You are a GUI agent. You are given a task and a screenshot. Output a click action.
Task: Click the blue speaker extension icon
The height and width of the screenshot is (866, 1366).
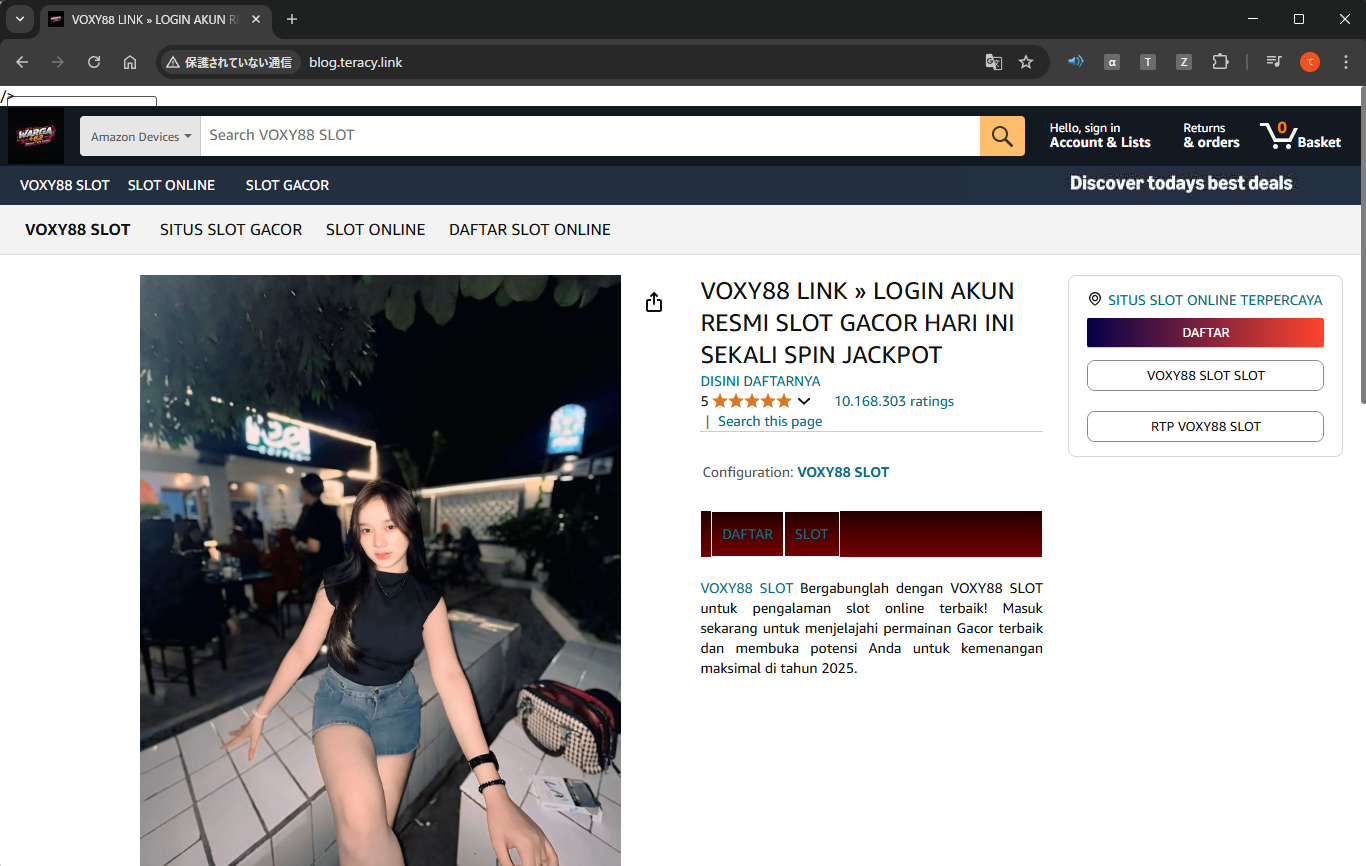[1076, 62]
